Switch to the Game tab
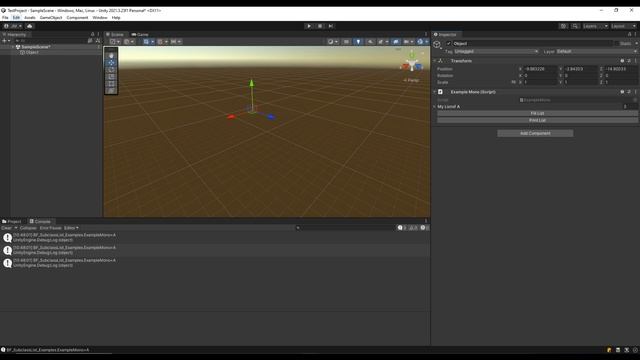Viewport: 640px width, 360px height. click(x=140, y=35)
